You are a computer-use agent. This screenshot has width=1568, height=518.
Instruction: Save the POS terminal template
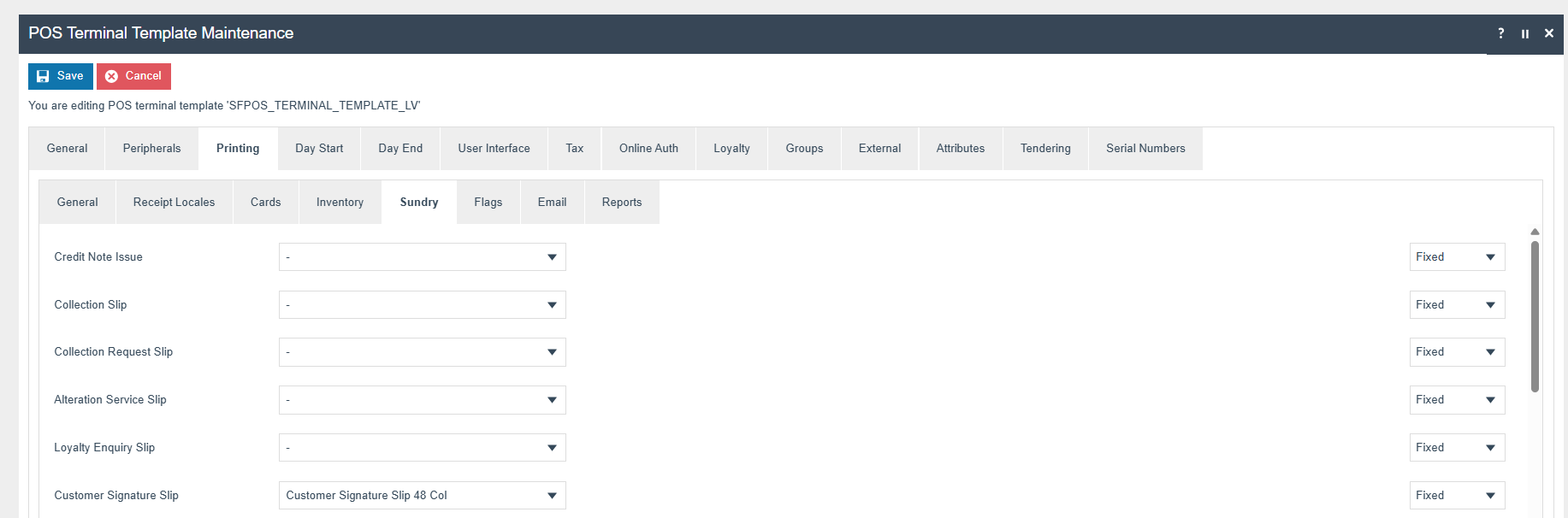click(60, 76)
